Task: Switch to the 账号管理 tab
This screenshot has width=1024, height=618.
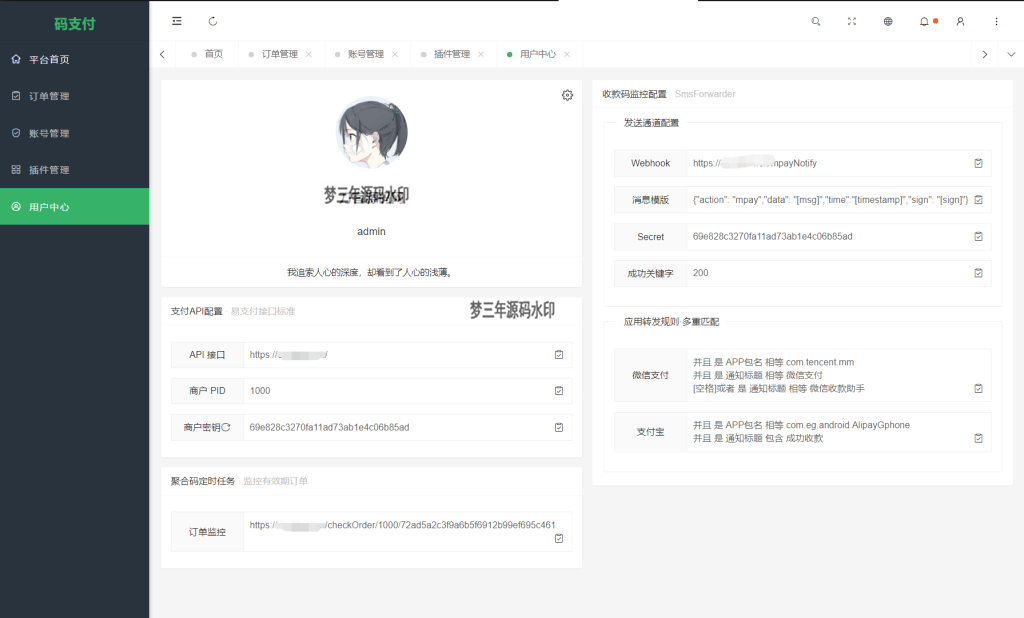Action: 366,54
